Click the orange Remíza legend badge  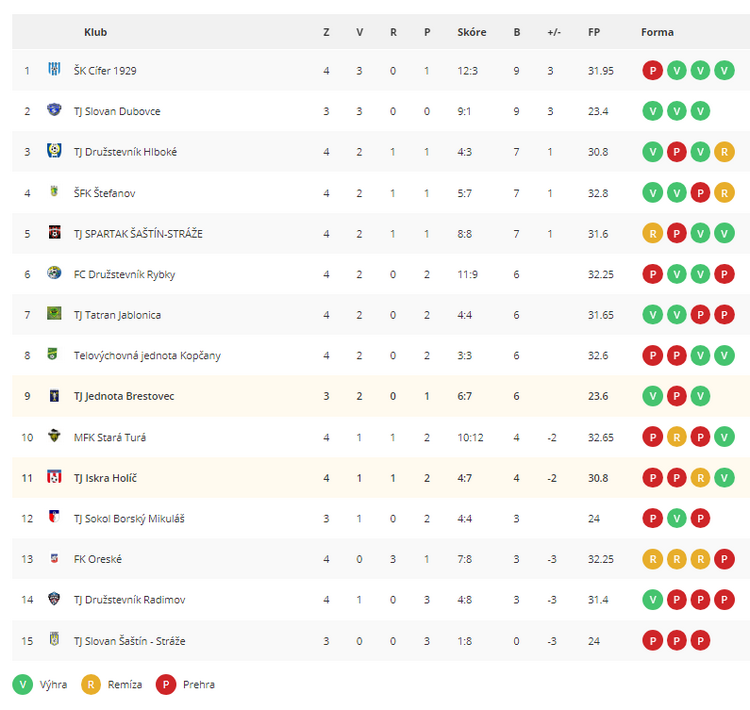point(91,685)
